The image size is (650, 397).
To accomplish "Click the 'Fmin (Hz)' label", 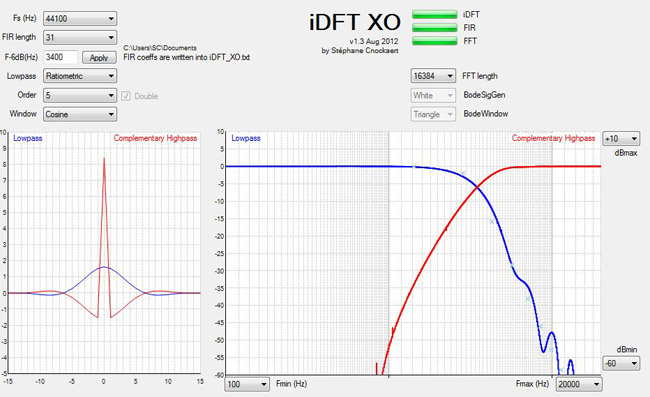I will 291,384.
